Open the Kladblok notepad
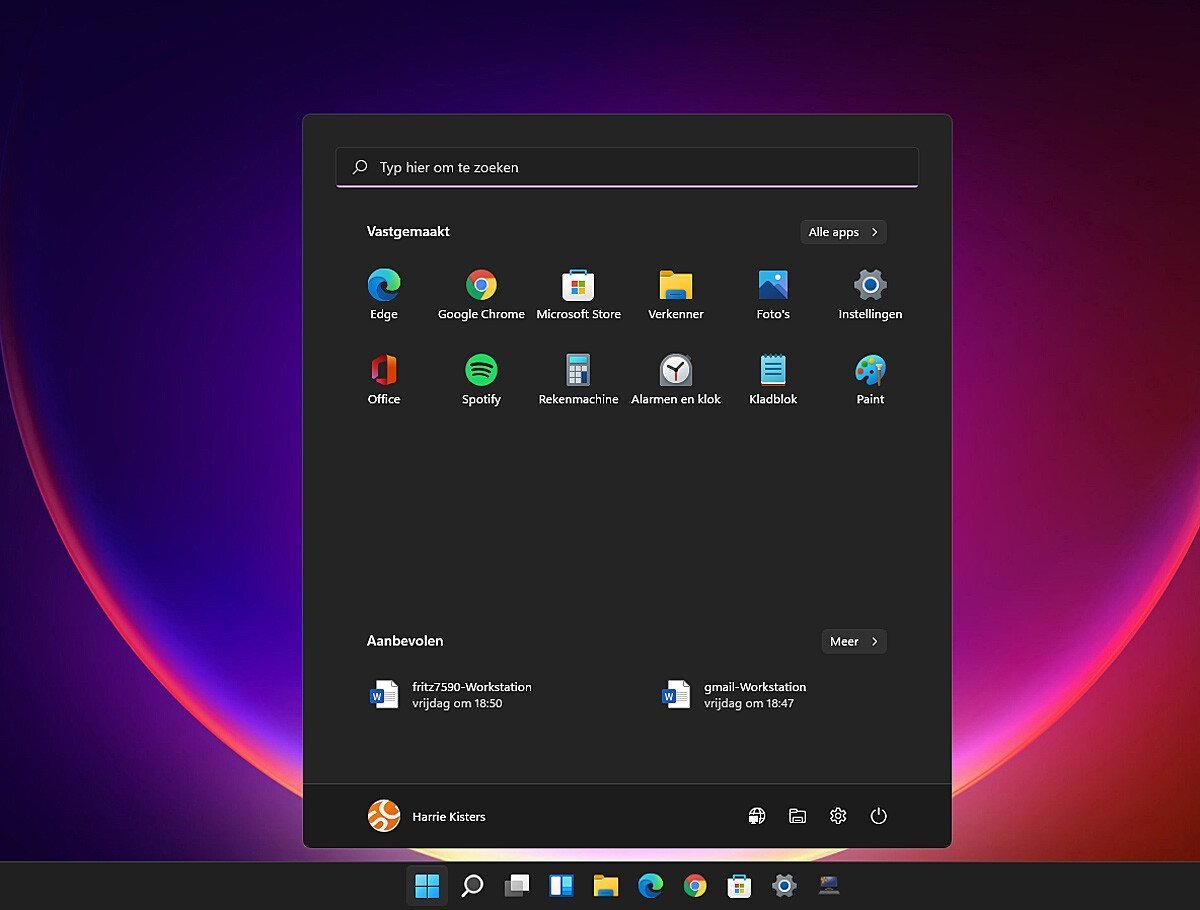 (x=773, y=380)
